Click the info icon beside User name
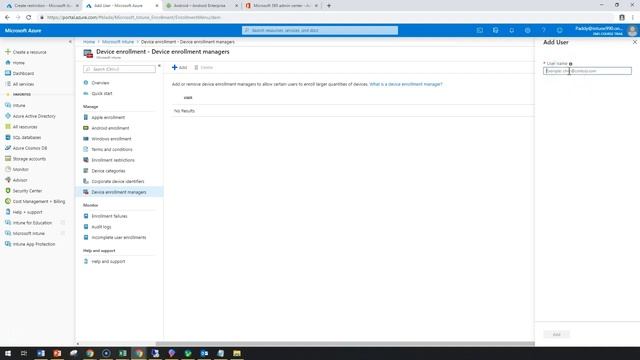The width and height of the screenshot is (640, 360). 571,64
